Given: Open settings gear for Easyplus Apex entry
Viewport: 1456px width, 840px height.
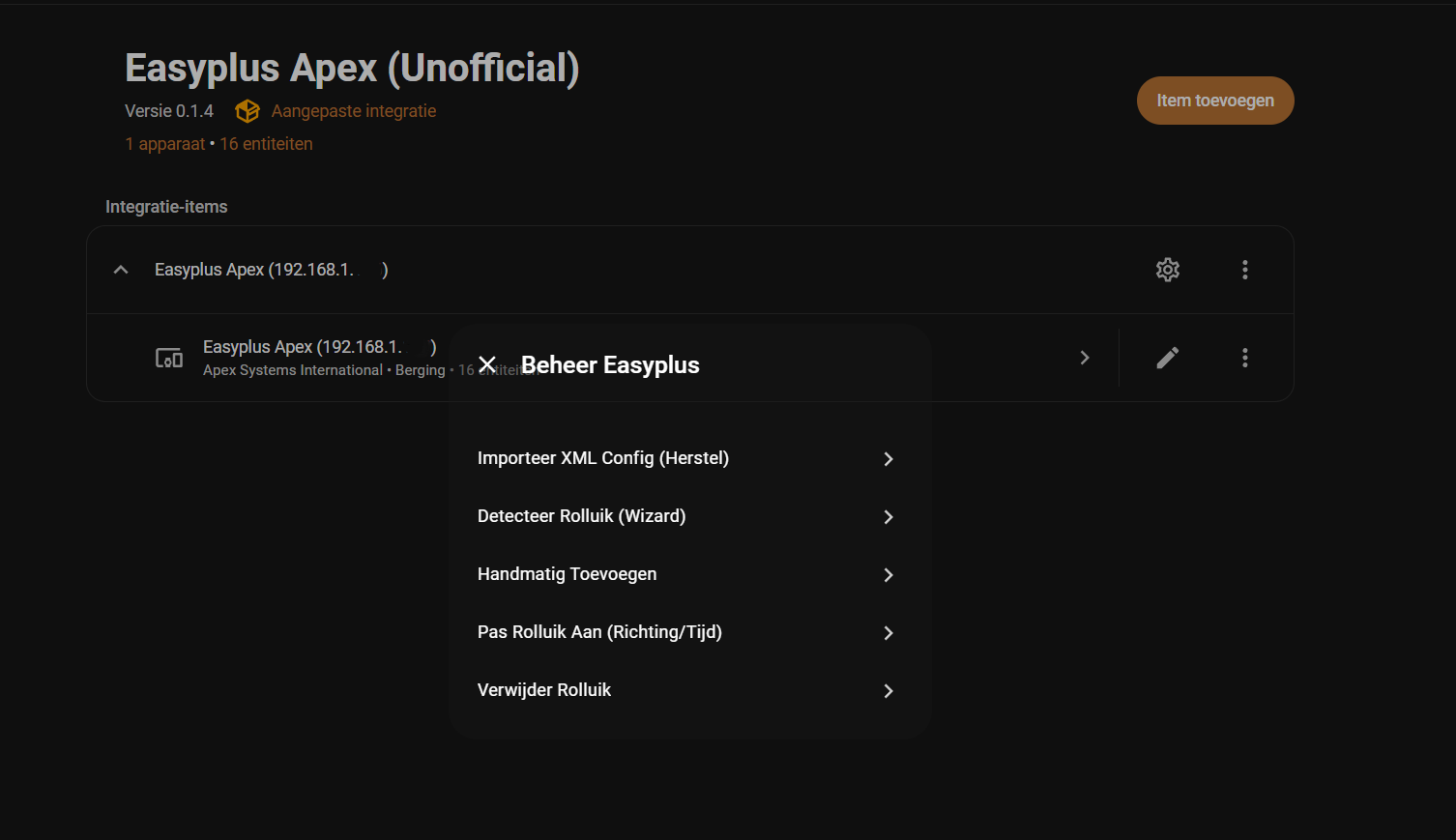Looking at the screenshot, I should pyautogui.click(x=1167, y=270).
